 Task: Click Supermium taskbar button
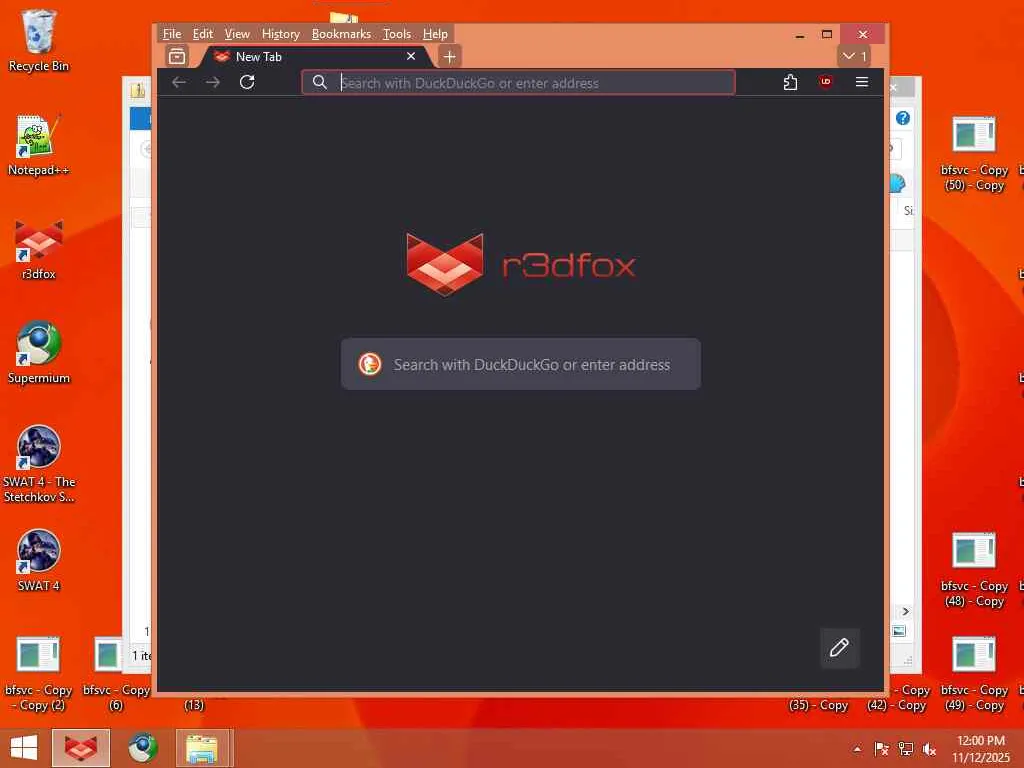click(143, 748)
